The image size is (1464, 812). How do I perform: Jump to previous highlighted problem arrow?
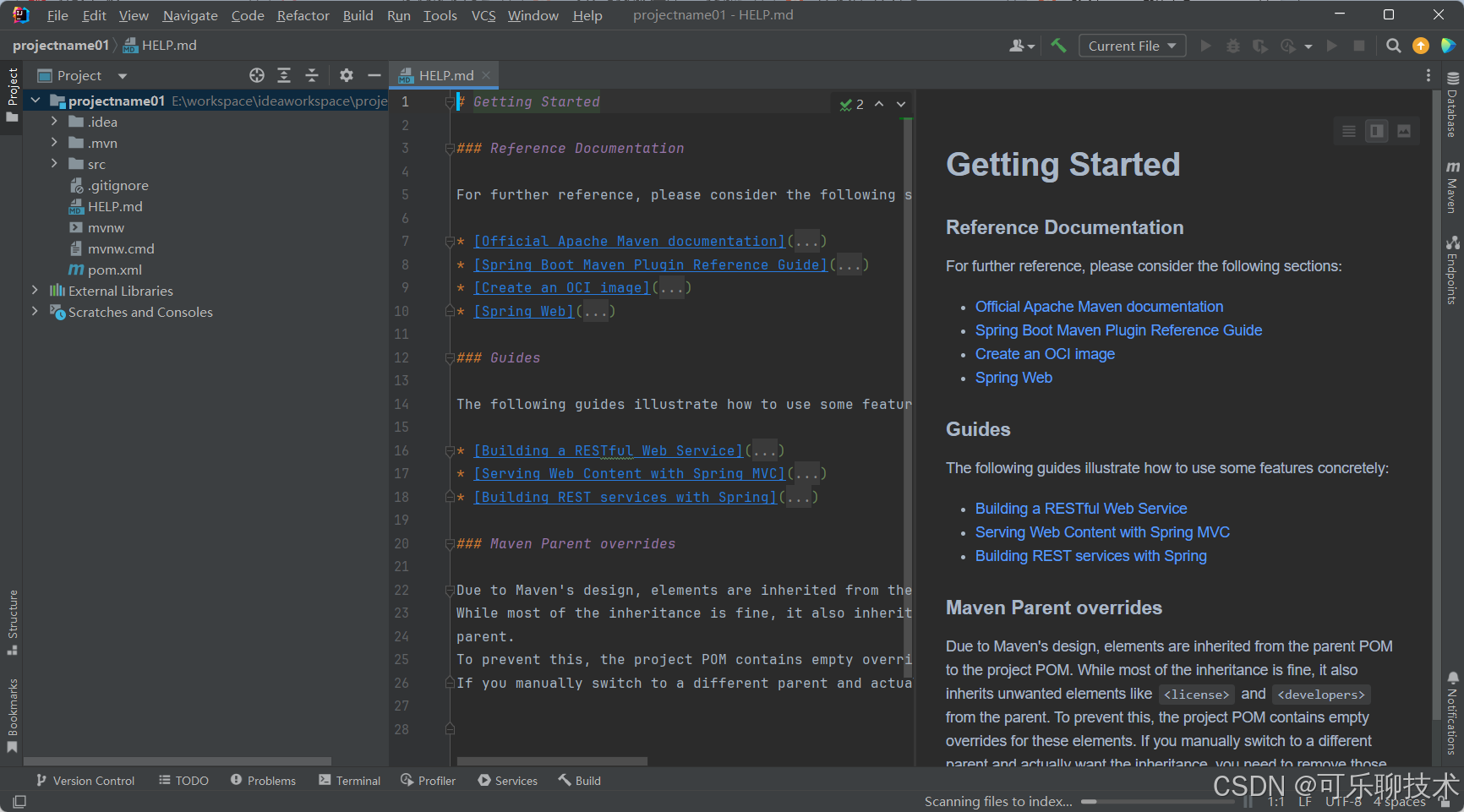coord(879,104)
